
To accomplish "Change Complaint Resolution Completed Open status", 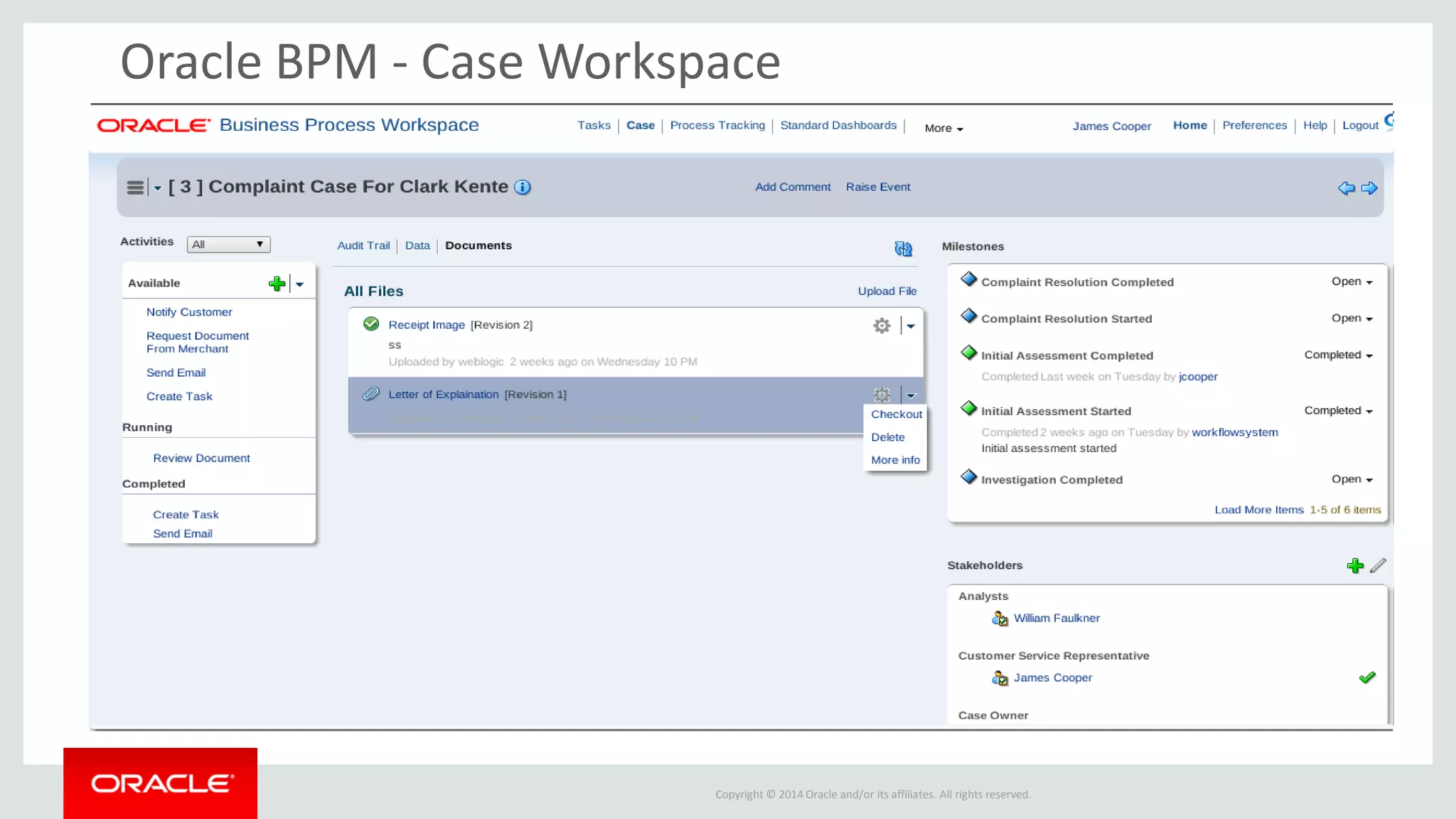I will pyautogui.click(x=1351, y=282).
